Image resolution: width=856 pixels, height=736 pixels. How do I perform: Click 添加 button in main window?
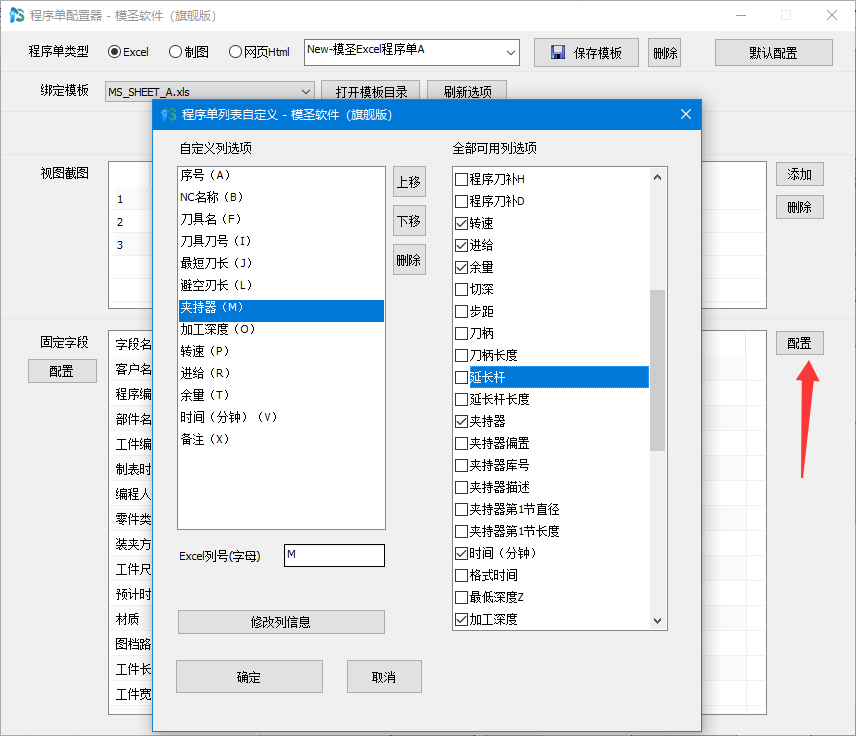pyautogui.click(x=799, y=174)
